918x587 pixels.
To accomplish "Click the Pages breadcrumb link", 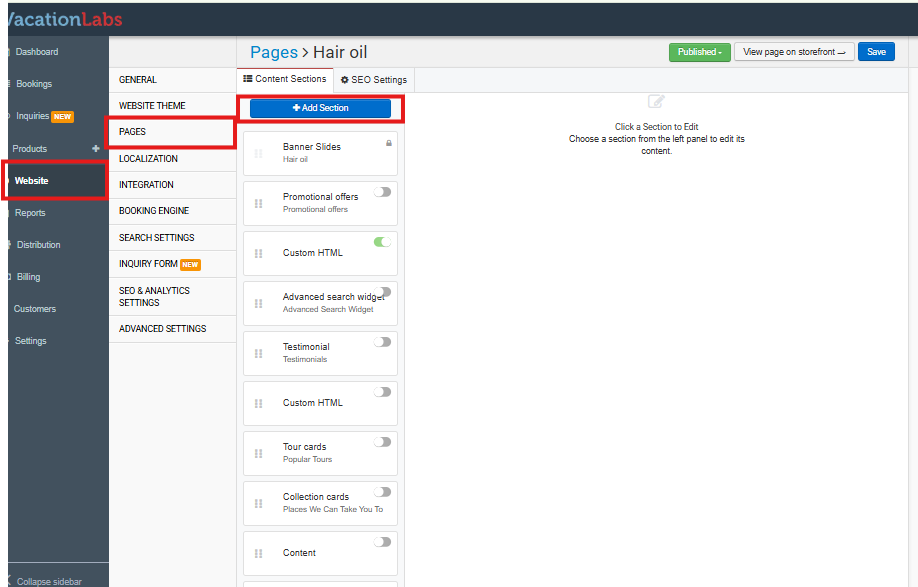I will click(274, 52).
